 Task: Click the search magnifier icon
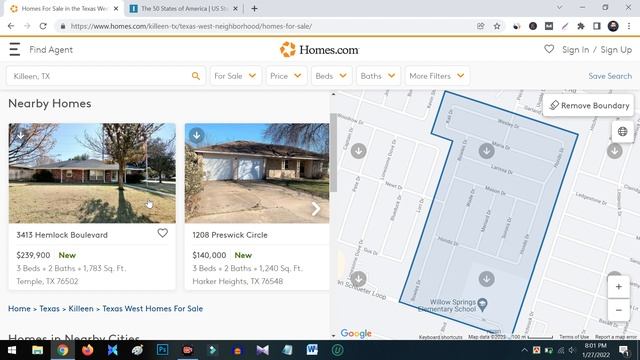tap(196, 76)
